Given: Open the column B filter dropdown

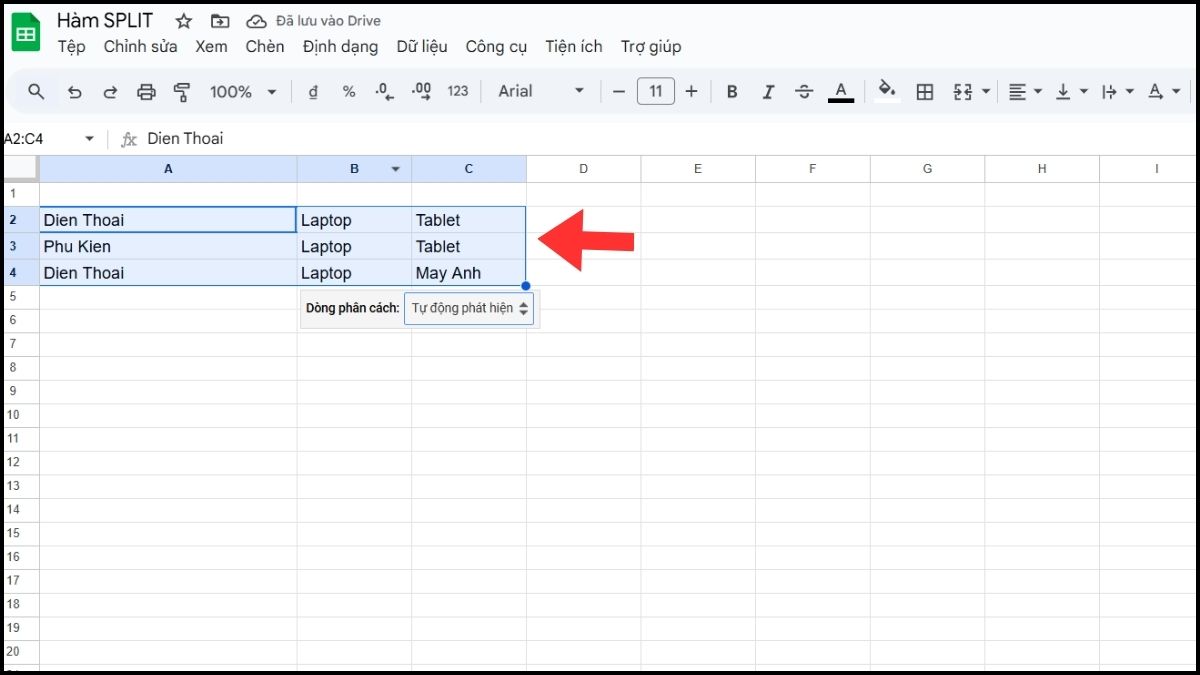Looking at the screenshot, I should point(396,169).
